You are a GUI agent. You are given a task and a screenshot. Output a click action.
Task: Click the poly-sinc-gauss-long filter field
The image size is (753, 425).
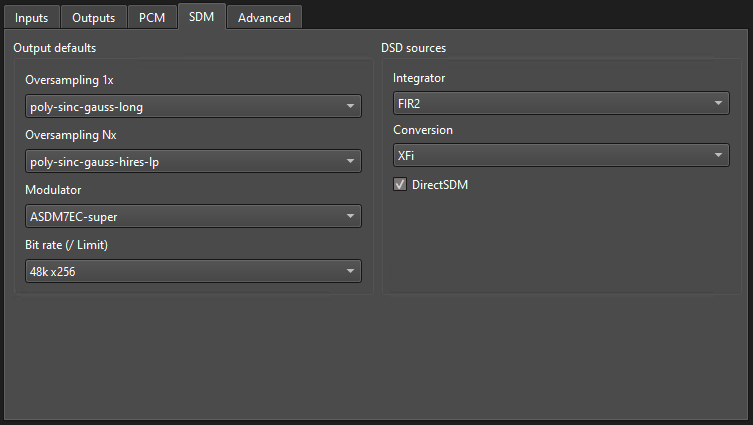tap(193, 106)
